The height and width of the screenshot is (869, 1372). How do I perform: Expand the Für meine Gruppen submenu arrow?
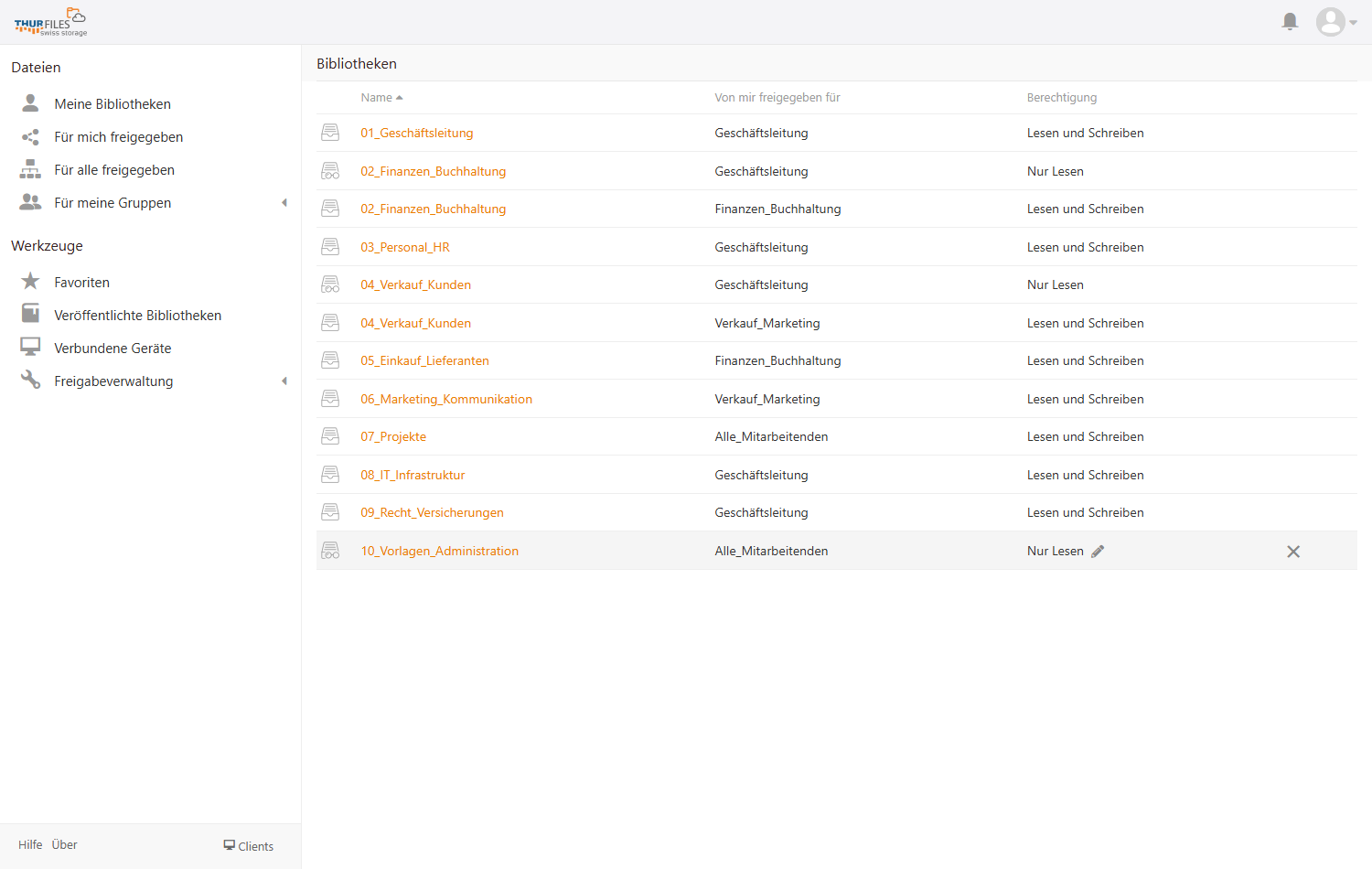(284, 202)
